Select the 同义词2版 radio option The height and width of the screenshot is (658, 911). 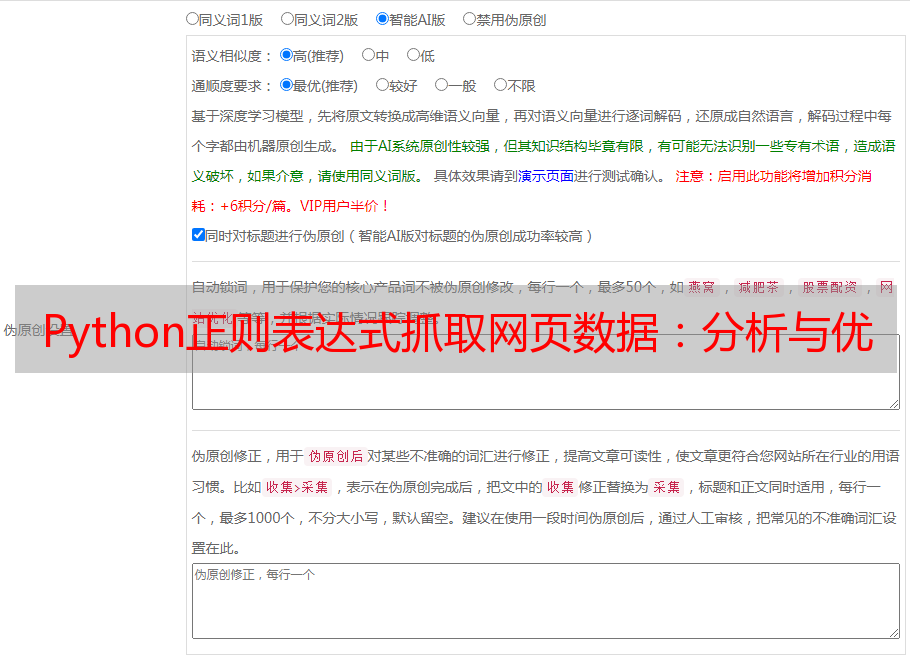[288, 19]
